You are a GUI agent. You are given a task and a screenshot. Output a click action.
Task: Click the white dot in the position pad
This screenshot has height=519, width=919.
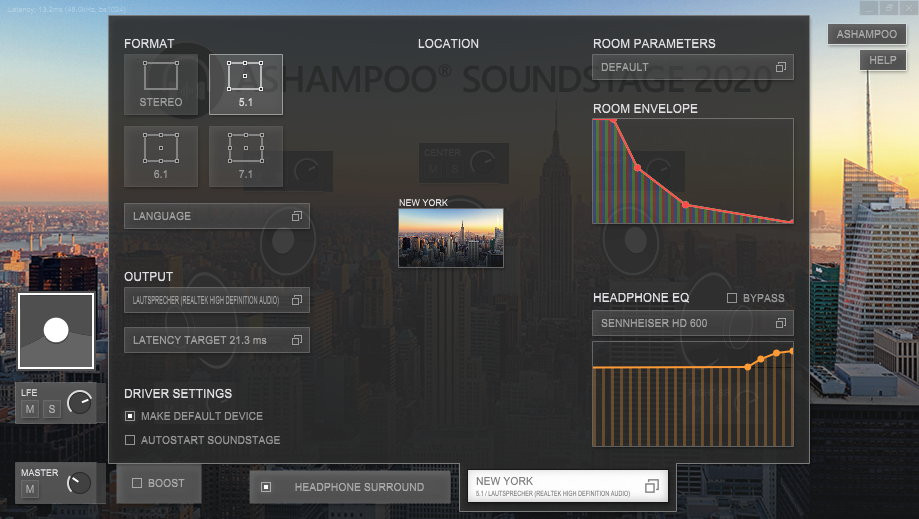coord(56,330)
